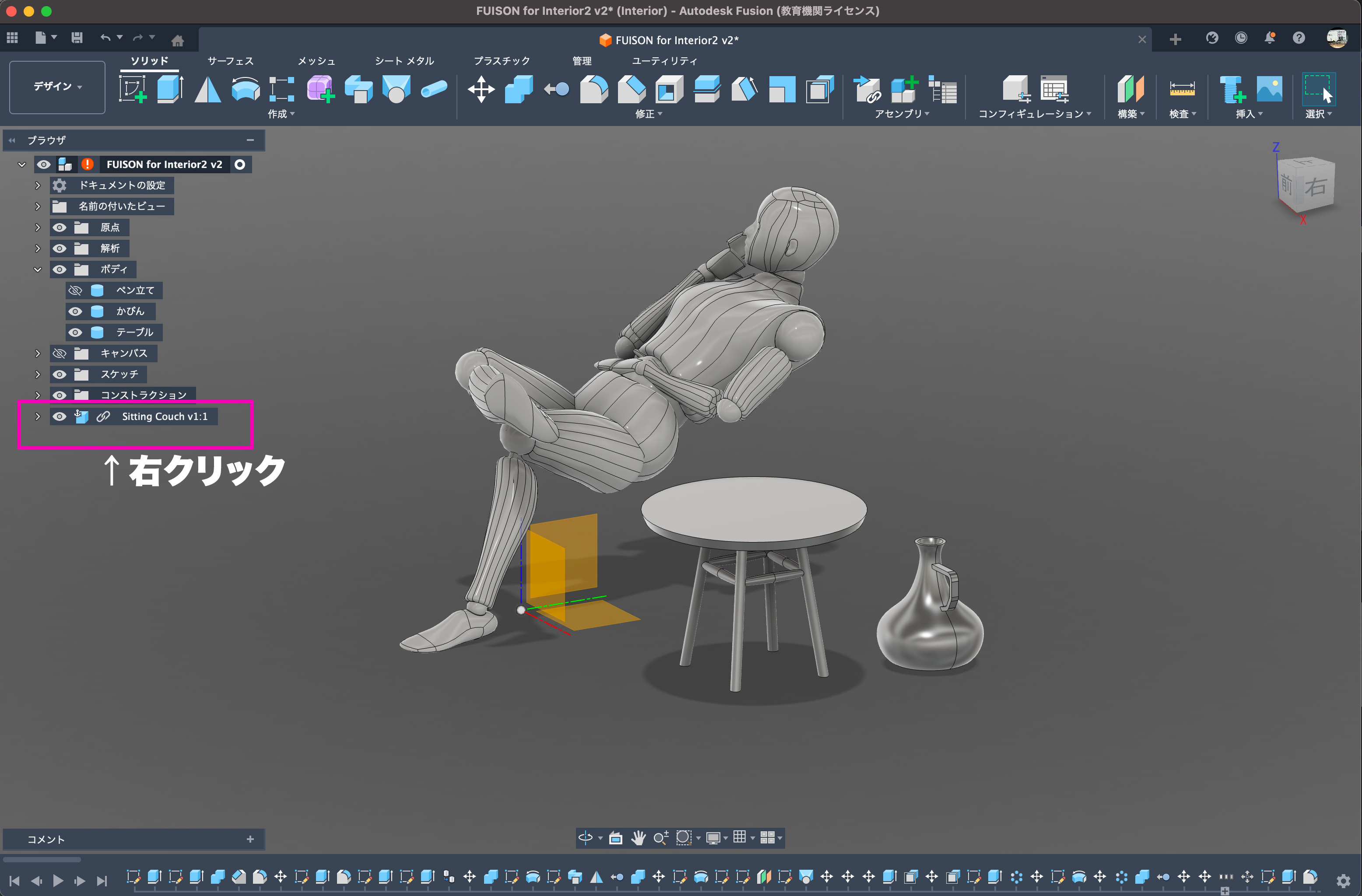Screen dimensions: 1362x896
Task: Click the Shell tool icon
Action: (669, 89)
